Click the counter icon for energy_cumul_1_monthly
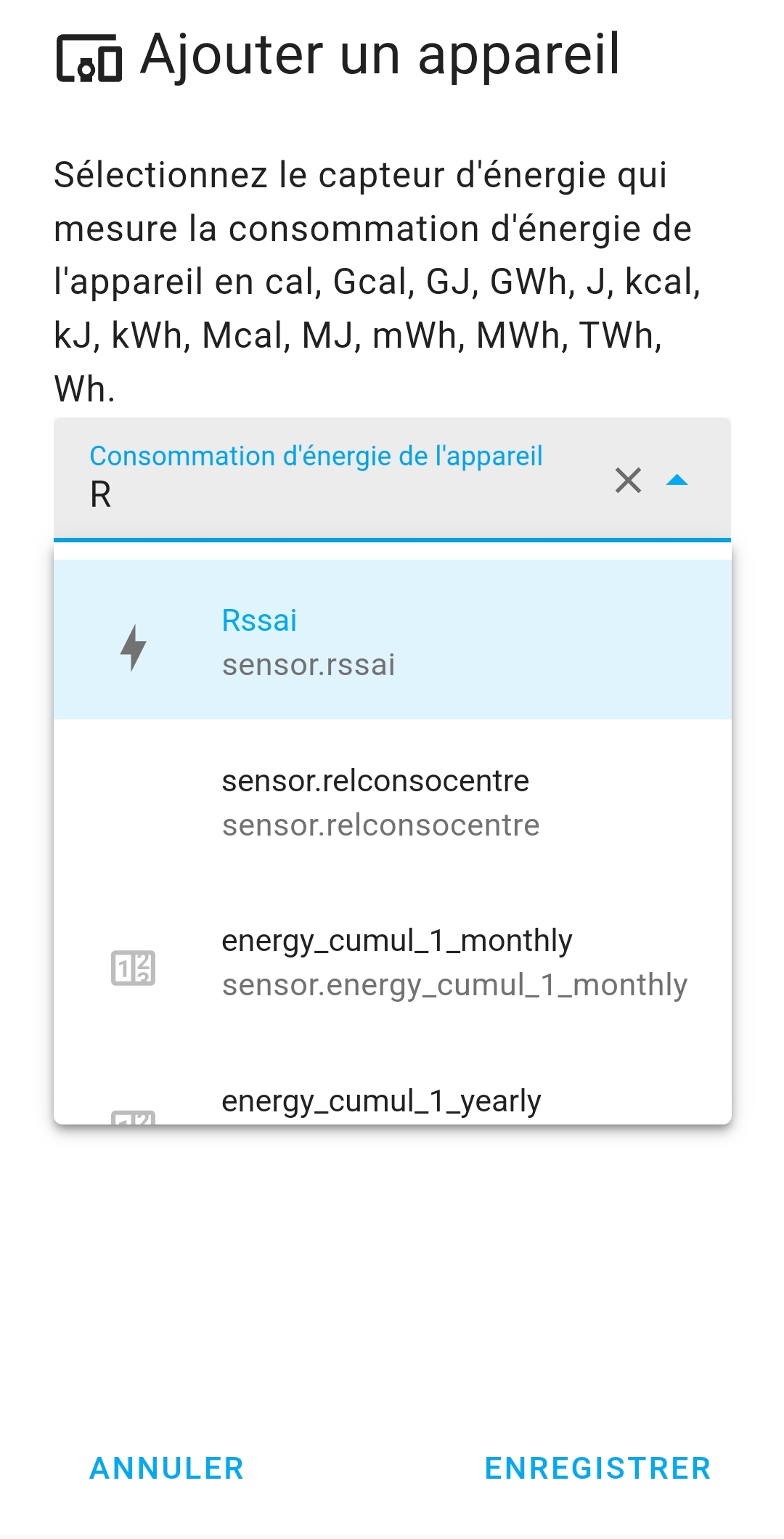The image size is (784, 1539). point(133,968)
